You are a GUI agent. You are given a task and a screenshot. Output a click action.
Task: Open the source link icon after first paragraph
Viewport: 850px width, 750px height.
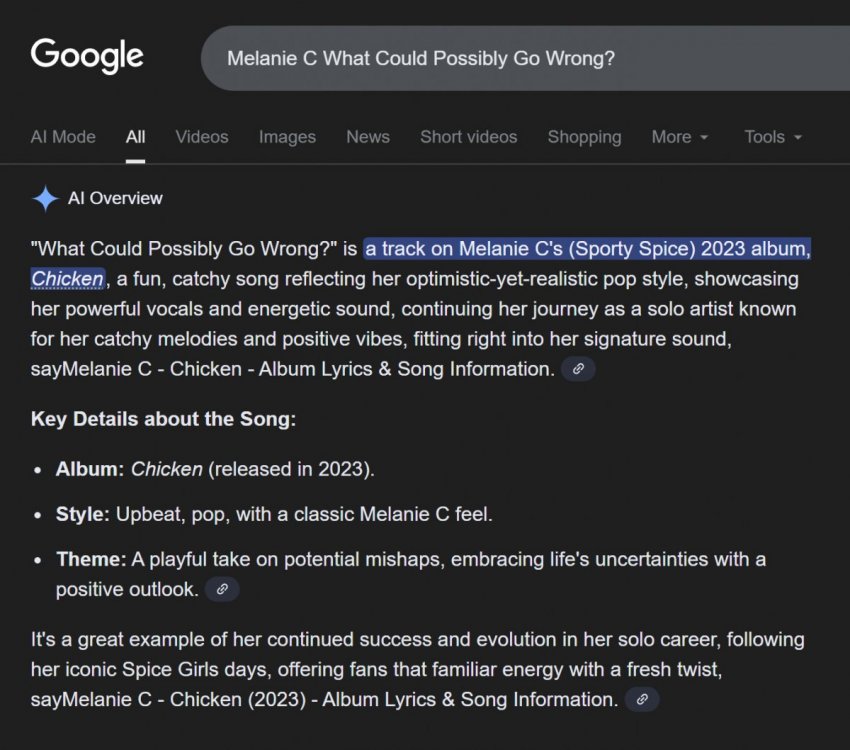click(x=578, y=369)
